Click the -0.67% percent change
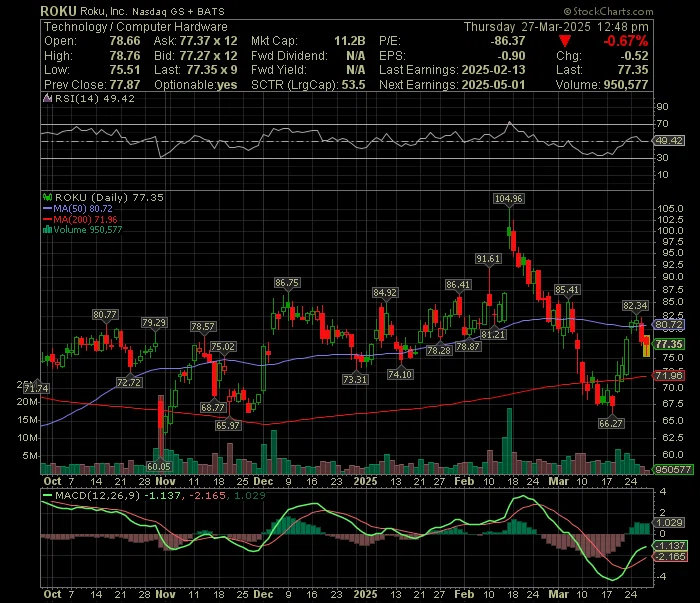 [626, 42]
